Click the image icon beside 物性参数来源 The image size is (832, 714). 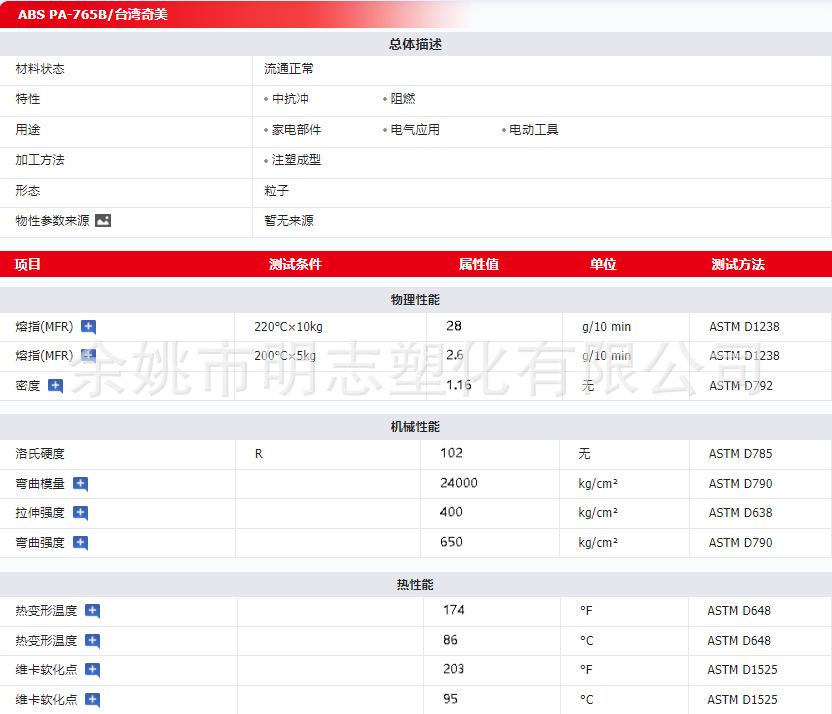(103, 221)
